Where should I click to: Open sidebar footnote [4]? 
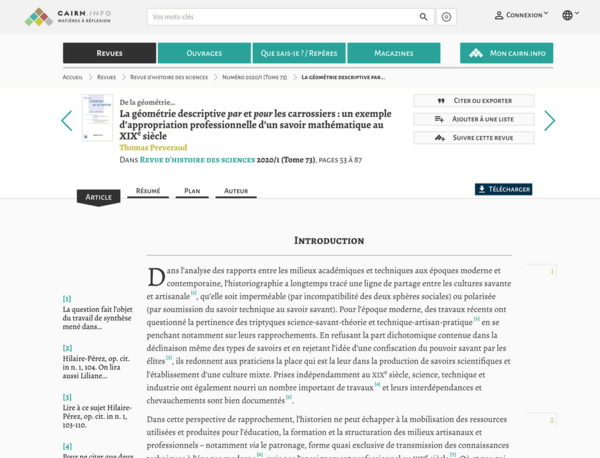coord(67,446)
